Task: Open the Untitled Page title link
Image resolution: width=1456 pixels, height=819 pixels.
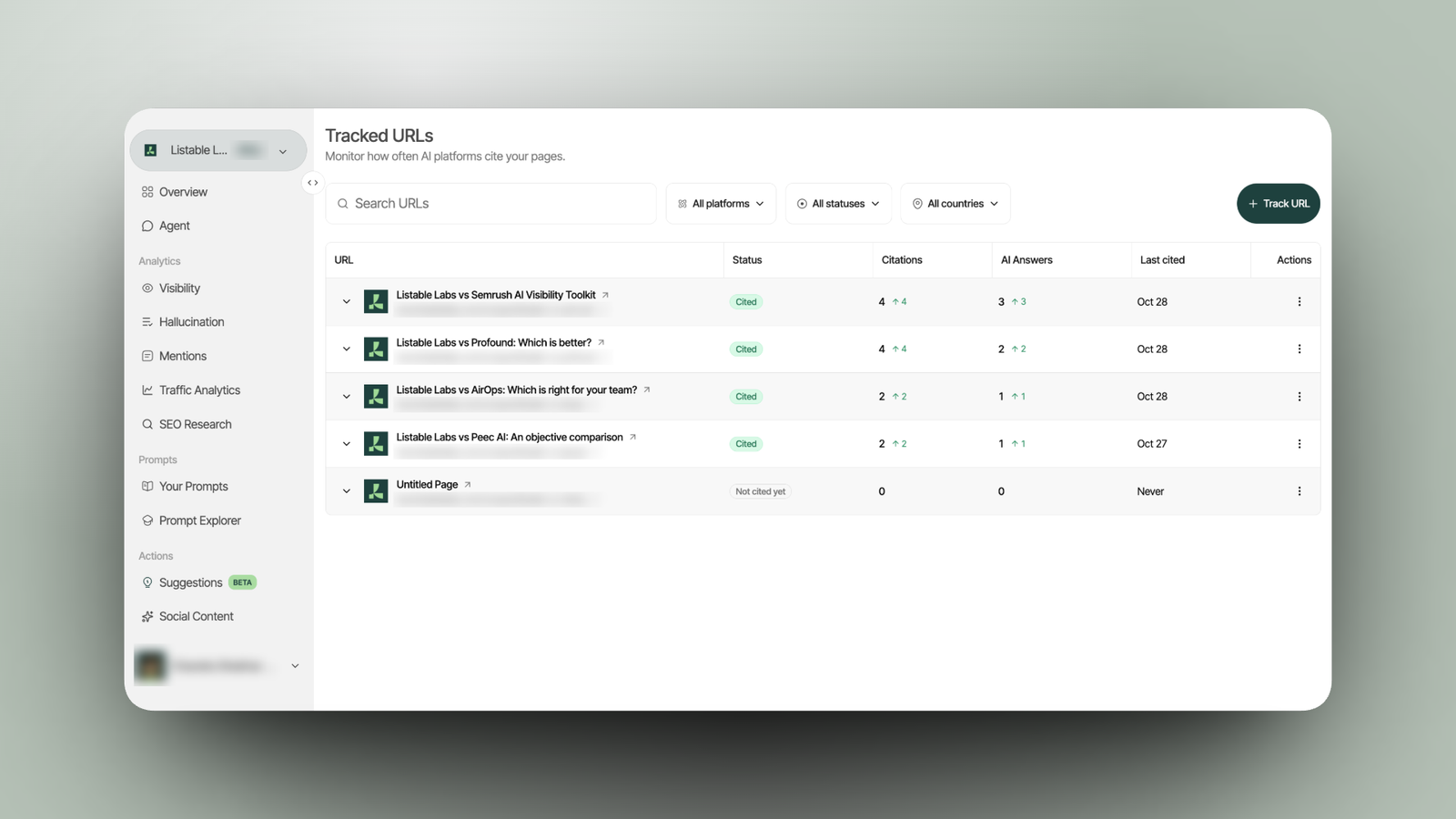Action: coord(427,484)
